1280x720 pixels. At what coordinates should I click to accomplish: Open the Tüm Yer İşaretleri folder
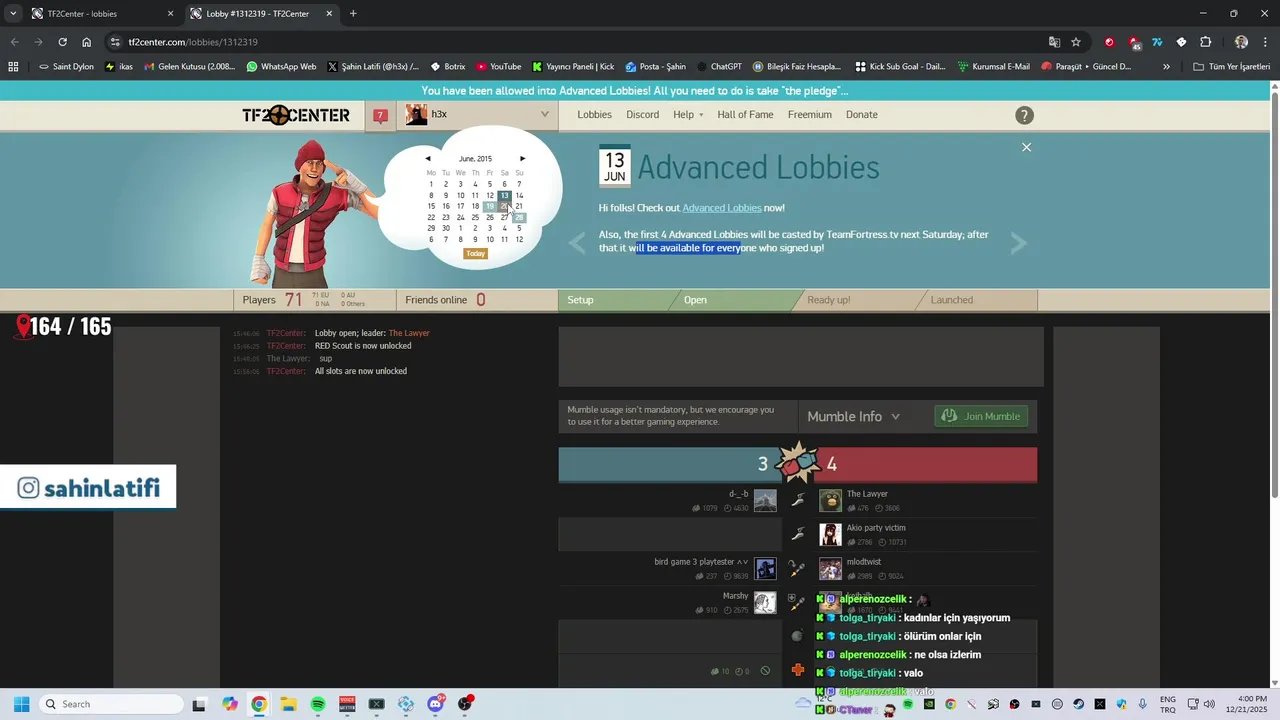click(x=1231, y=67)
